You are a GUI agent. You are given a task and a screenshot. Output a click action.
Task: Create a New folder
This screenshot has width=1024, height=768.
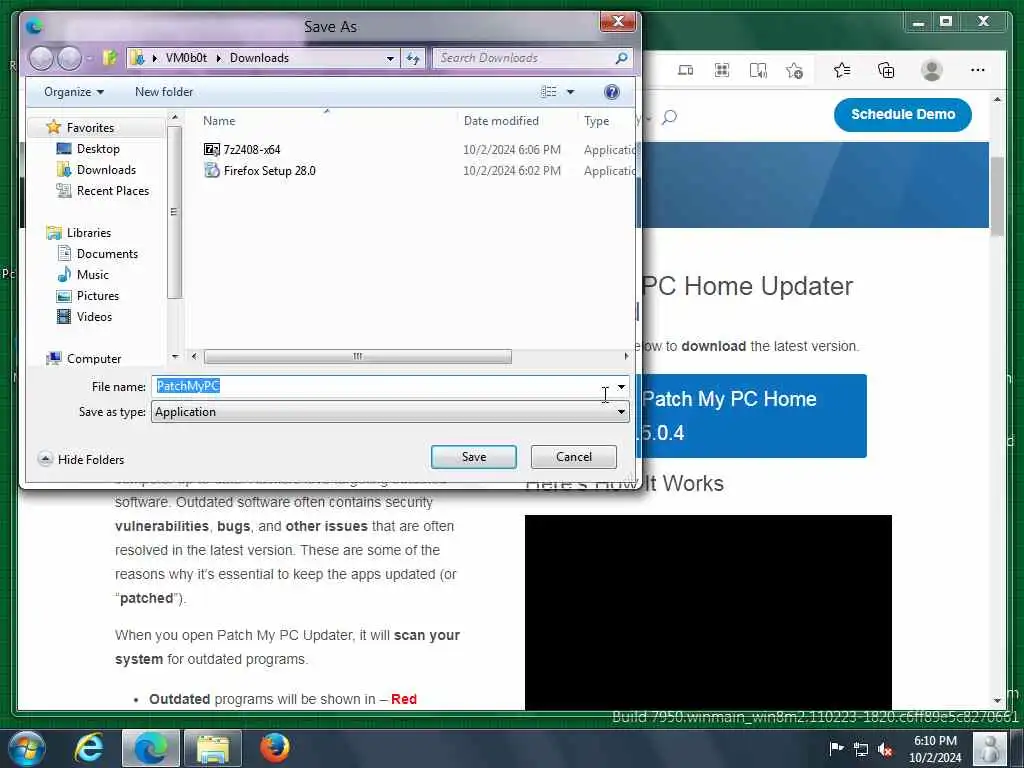pyautogui.click(x=164, y=92)
